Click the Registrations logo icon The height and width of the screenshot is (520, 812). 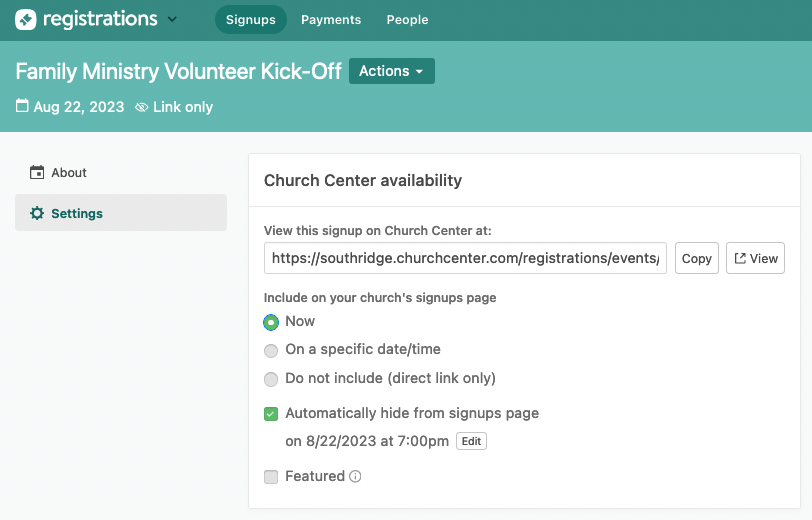(x=26, y=19)
